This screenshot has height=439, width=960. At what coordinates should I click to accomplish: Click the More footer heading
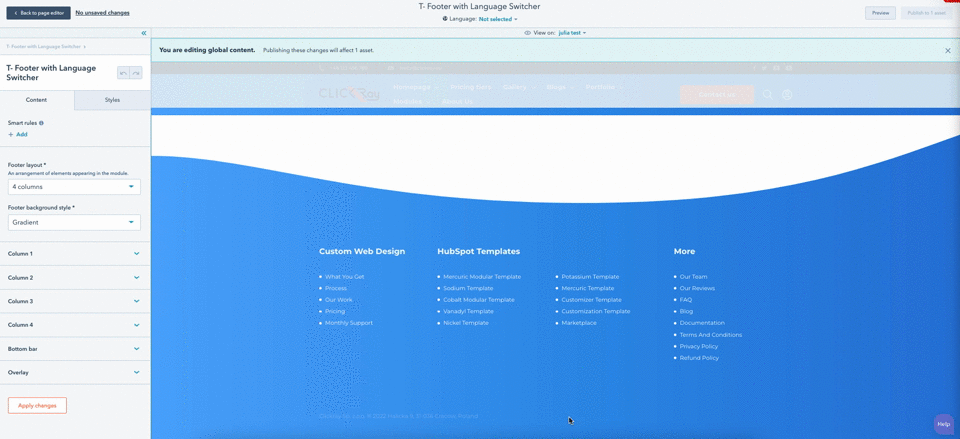[x=684, y=252]
